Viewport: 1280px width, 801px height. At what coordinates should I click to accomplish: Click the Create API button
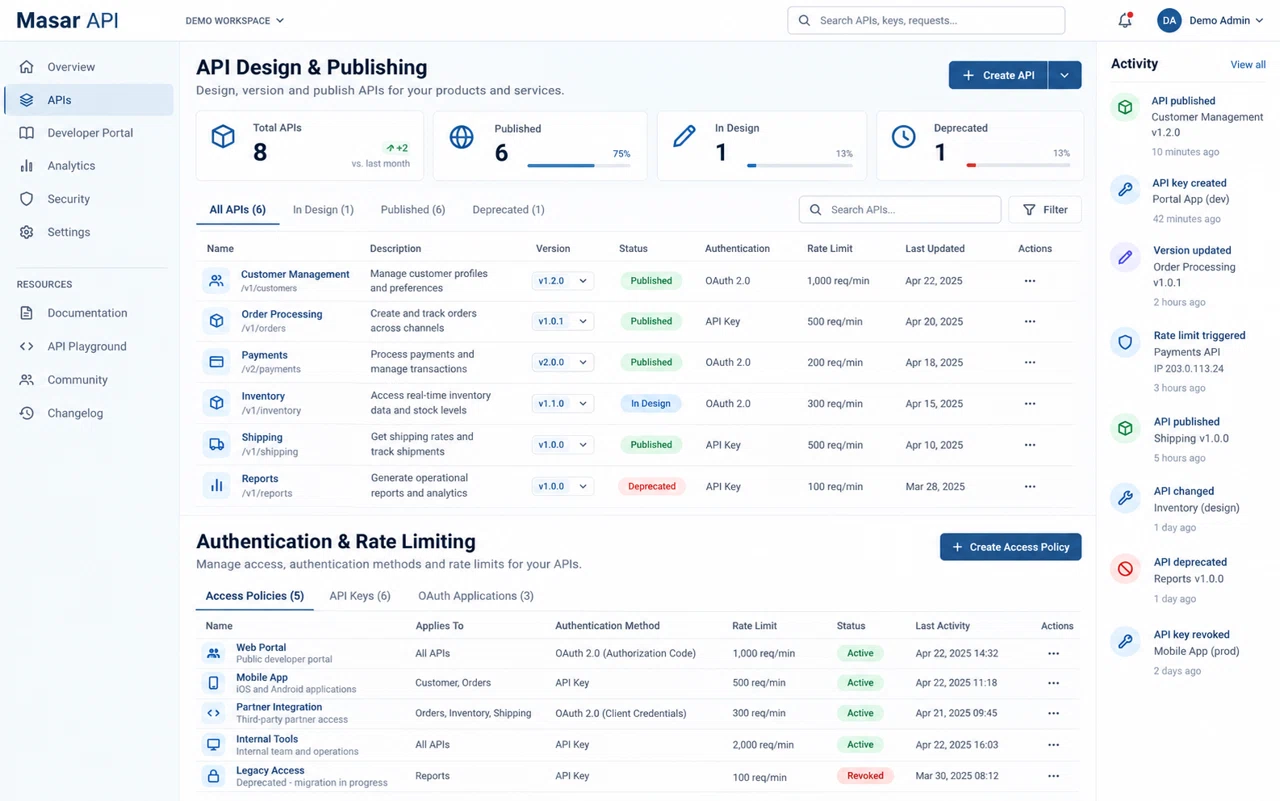[998, 75]
